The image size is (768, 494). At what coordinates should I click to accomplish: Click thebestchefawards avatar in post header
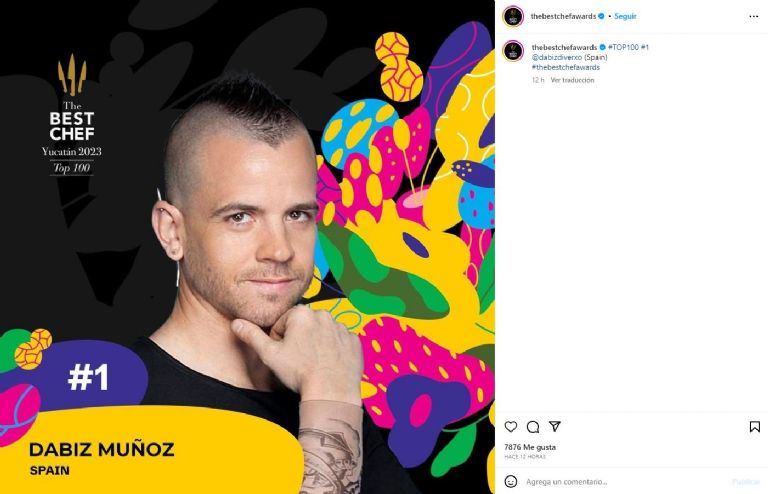point(513,17)
